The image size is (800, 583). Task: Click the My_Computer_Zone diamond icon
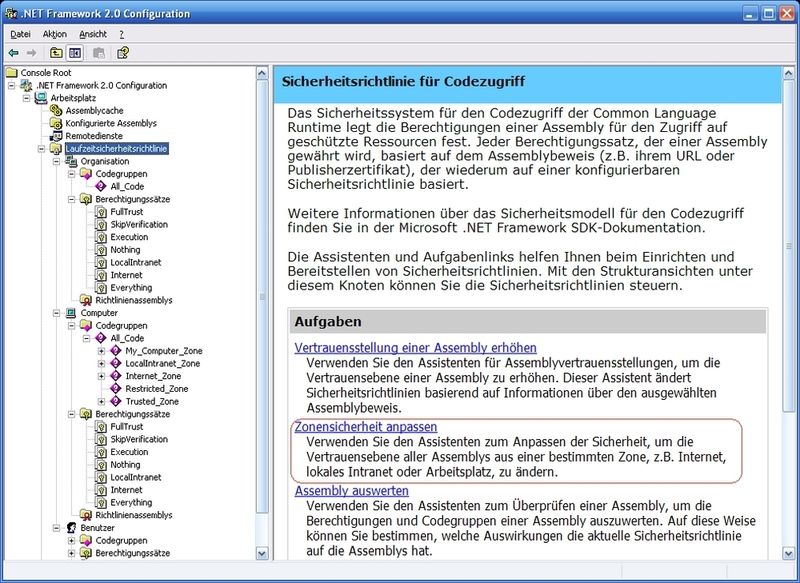pos(116,350)
